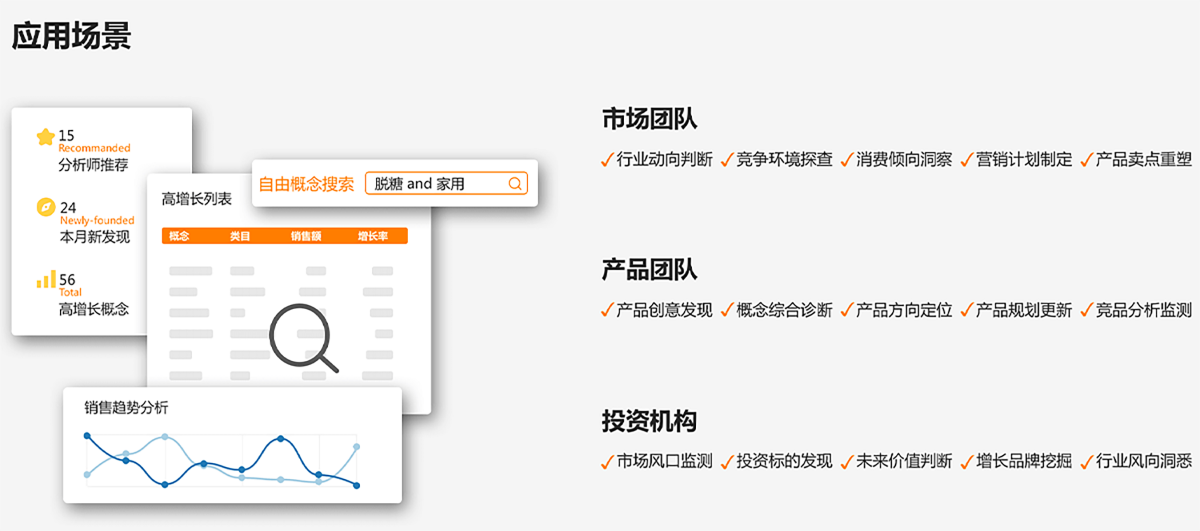Screen dimensions: 1200x531
Task: Select the 销售额 column header
Action: coord(305,237)
